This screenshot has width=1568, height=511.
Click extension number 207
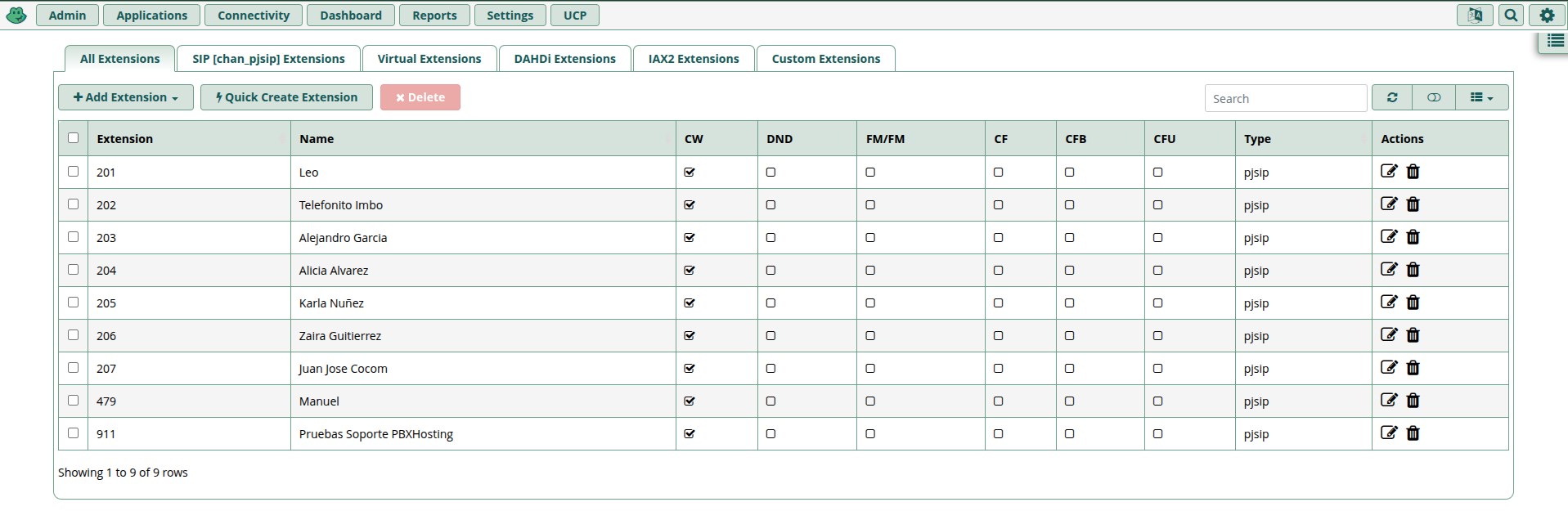click(x=106, y=369)
